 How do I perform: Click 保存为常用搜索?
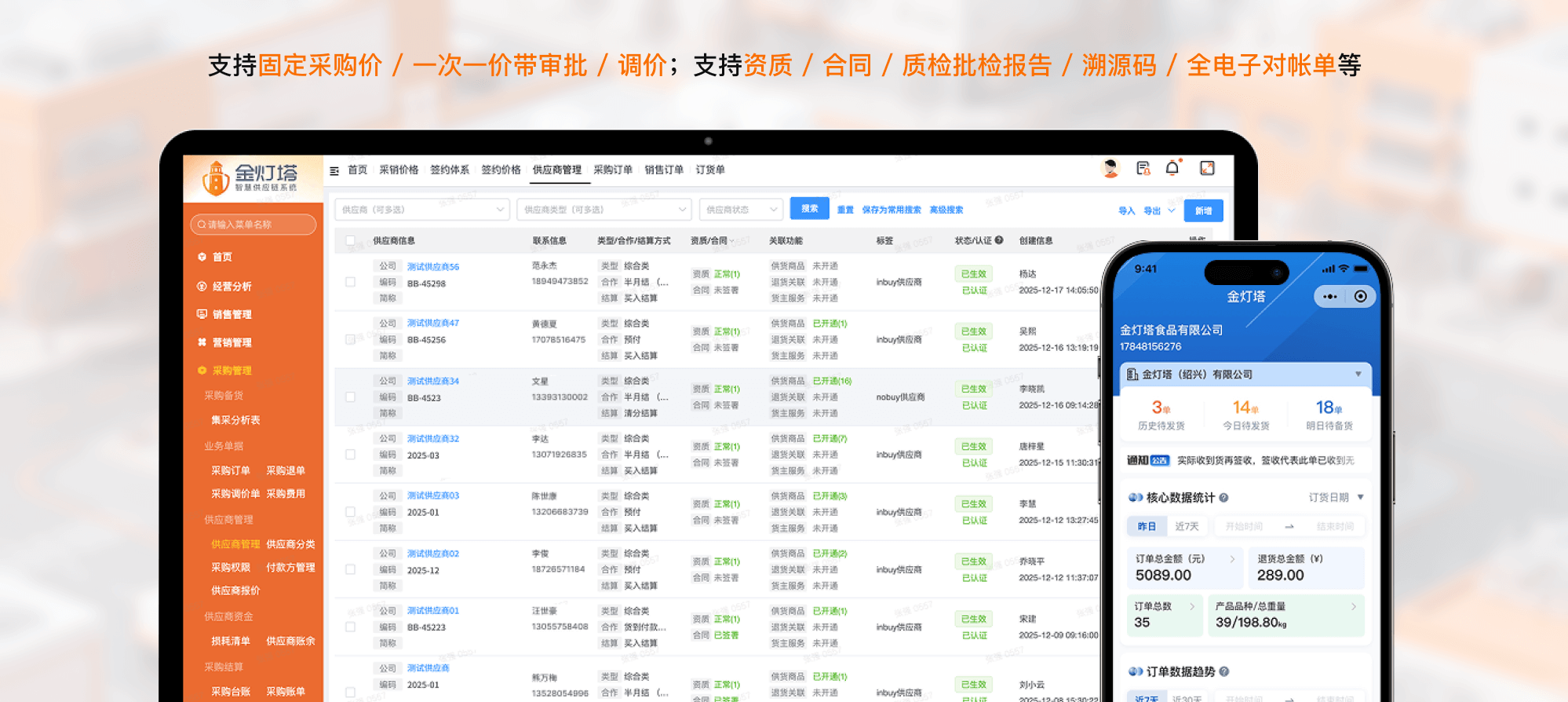[892, 210]
